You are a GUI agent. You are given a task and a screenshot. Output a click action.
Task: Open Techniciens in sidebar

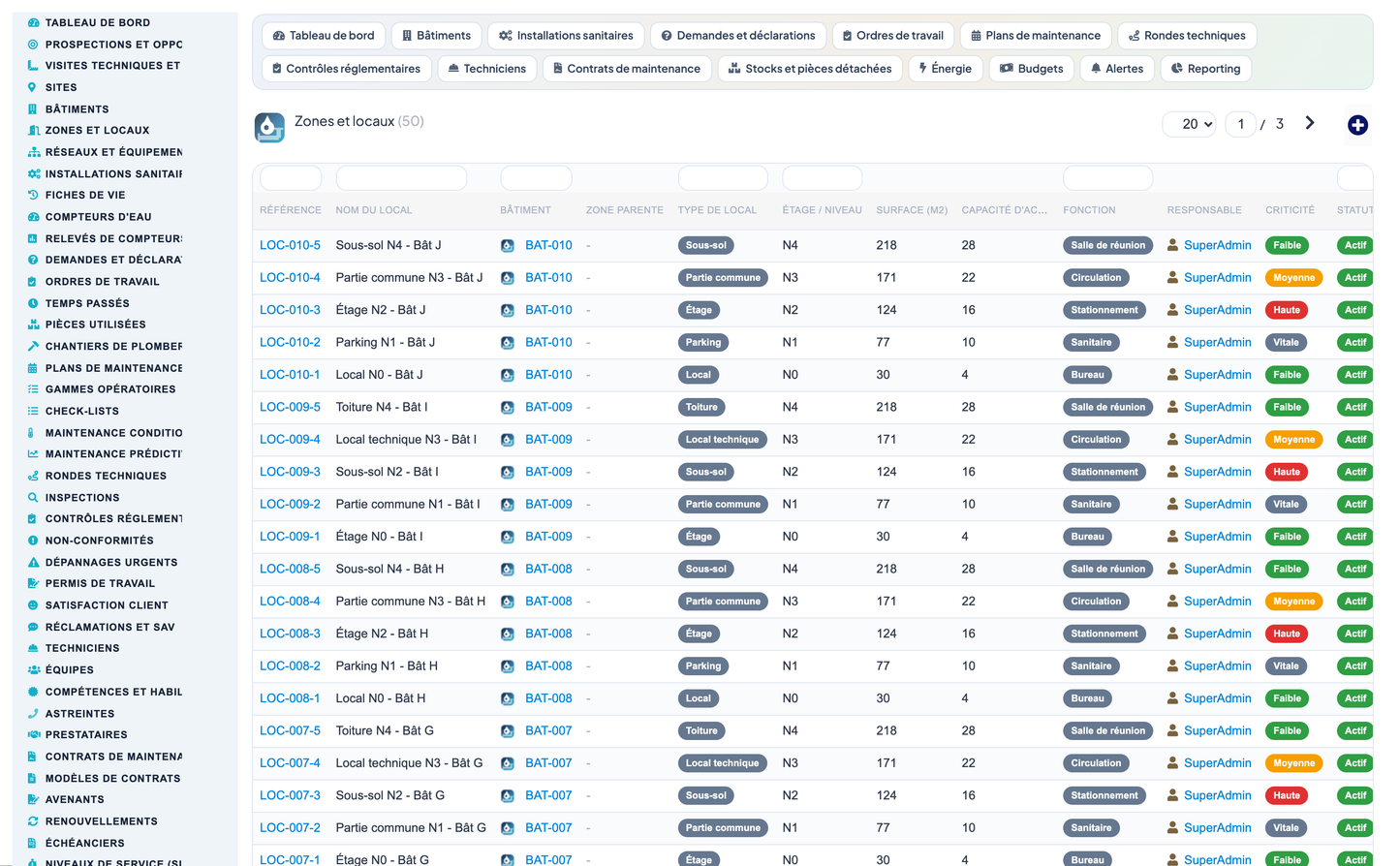82,648
